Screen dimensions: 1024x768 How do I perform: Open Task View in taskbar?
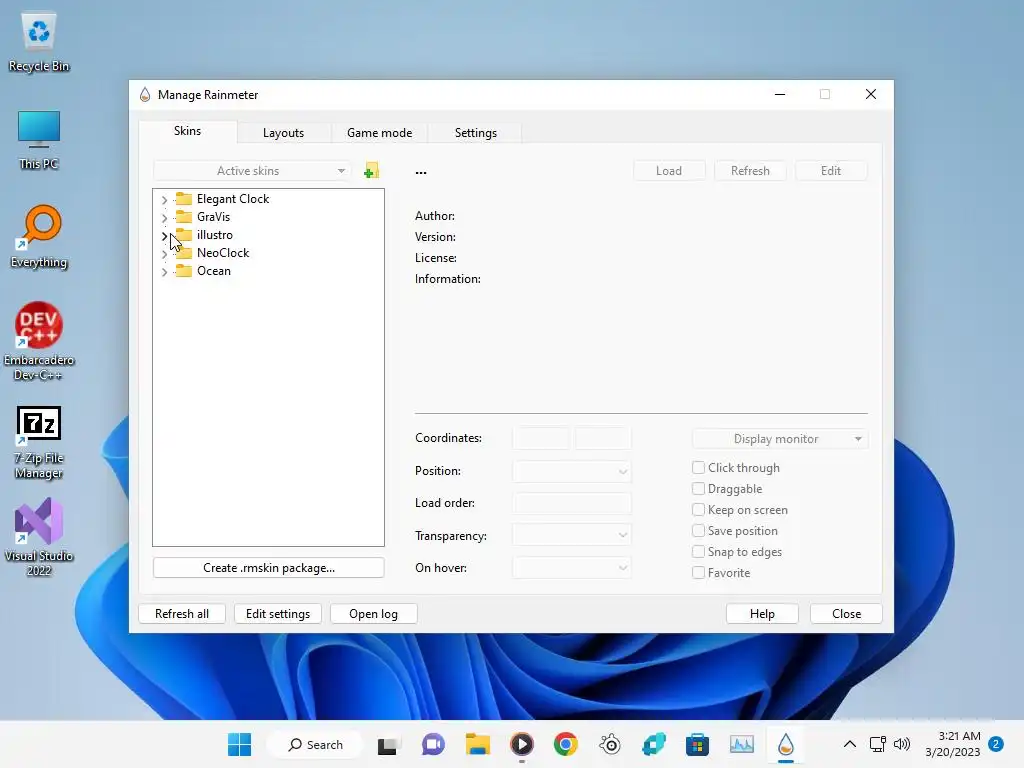387,744
